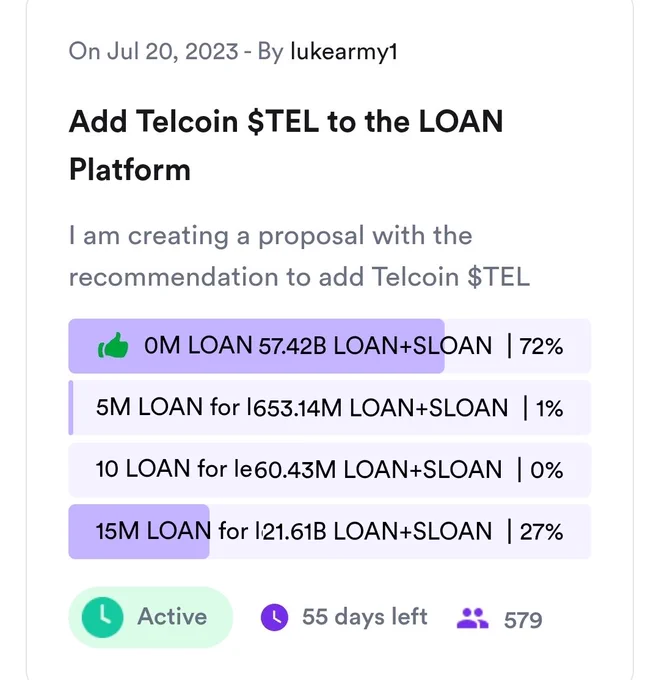Select the 5M LOAN 1% vote option
The height and width of the screenshot is (680, 659).
[330, 408]
